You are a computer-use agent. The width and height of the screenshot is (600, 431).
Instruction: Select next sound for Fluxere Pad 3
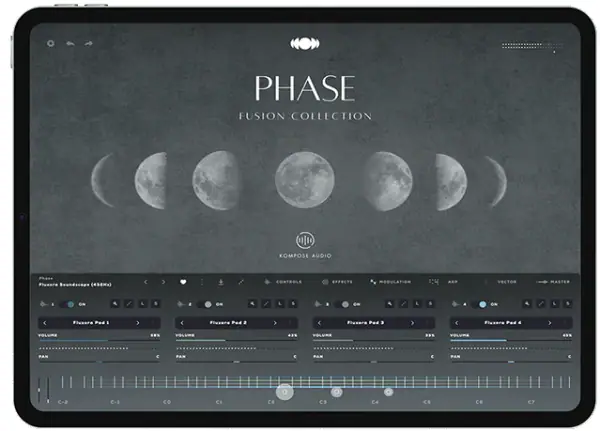pyautogui.click(x=412, y=323)
